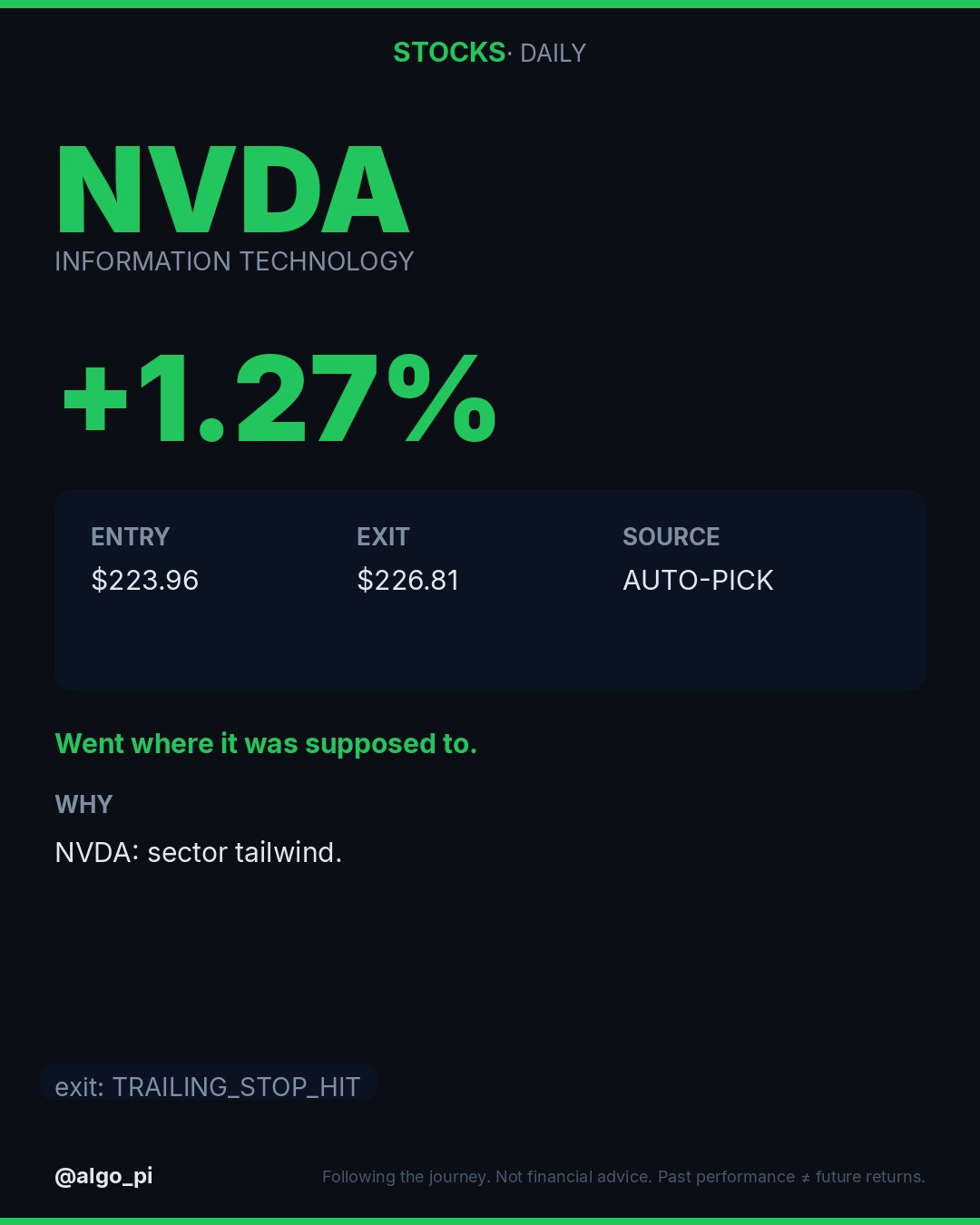Click the EXIT column label
Screen dimensions: 980x1225
click(383, 537)
